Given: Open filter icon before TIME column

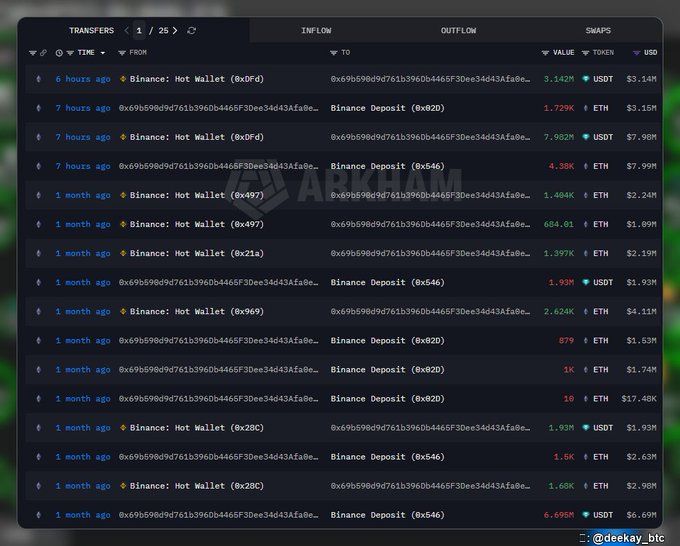Looking at the screenshot, I should point(70,53).
